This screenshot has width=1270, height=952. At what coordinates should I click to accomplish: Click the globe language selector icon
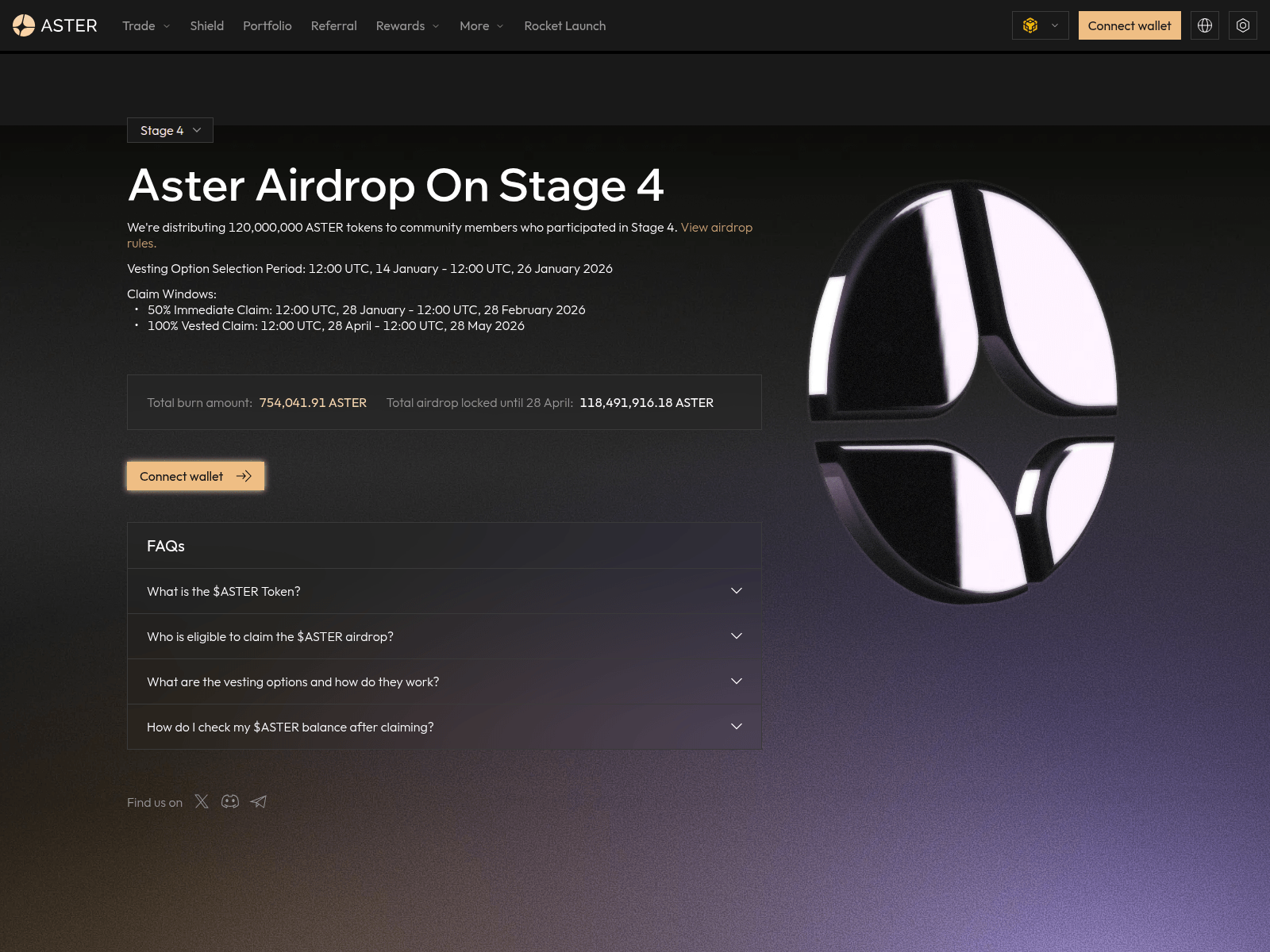click(x=1204, y=25)
